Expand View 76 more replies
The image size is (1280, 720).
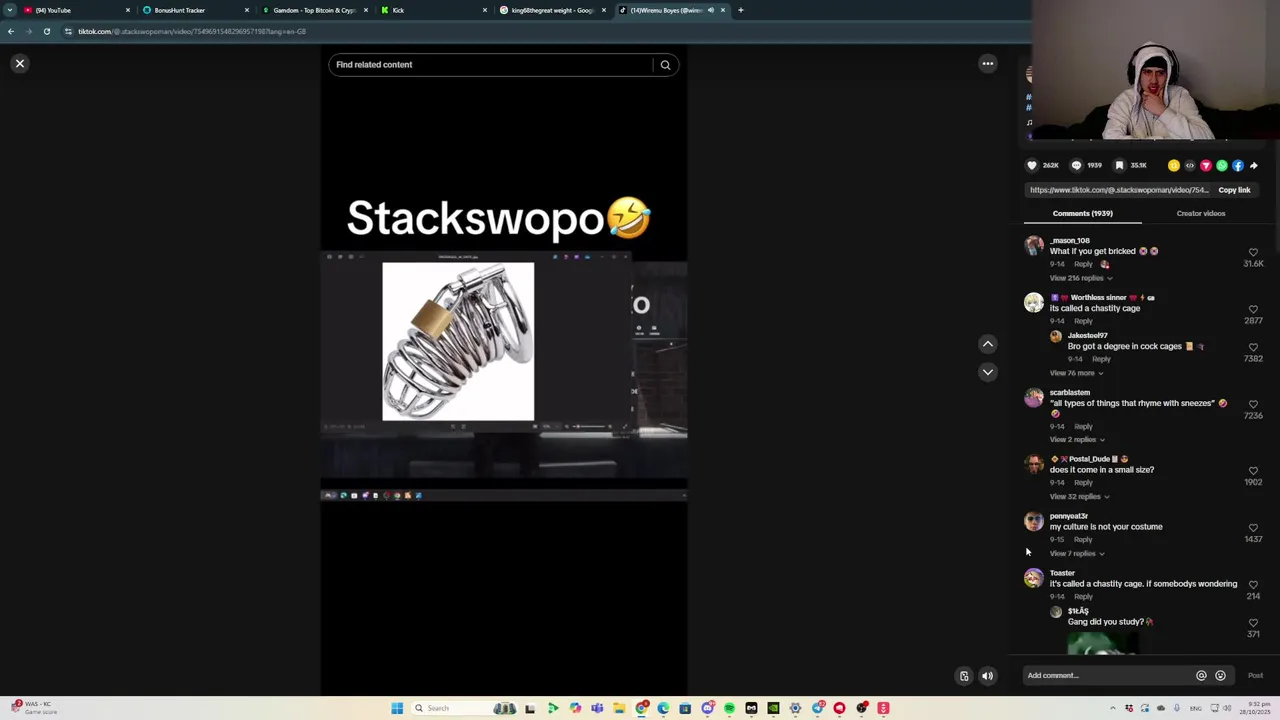[1076, 373]
